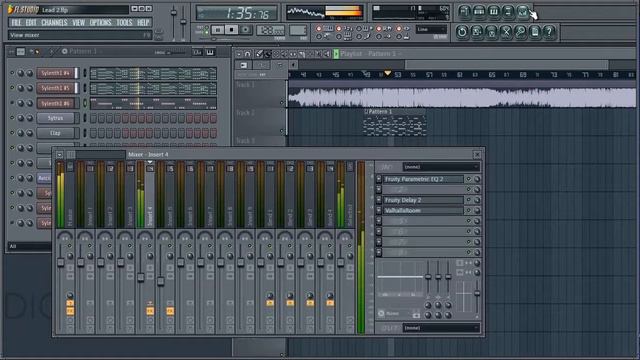Viewport: 640px width, 360px height.
Task: Open the Step Sequencer view shortcut icon
Action: point(479,12)
